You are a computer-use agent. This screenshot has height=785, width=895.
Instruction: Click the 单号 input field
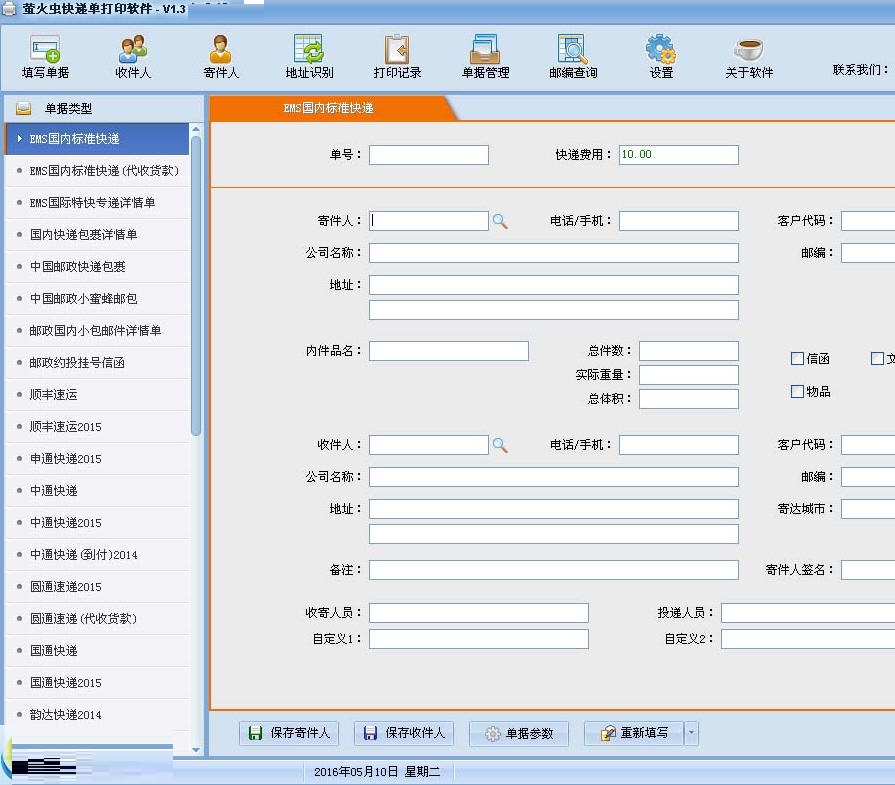pyautogui.click(x=429, y=155)
